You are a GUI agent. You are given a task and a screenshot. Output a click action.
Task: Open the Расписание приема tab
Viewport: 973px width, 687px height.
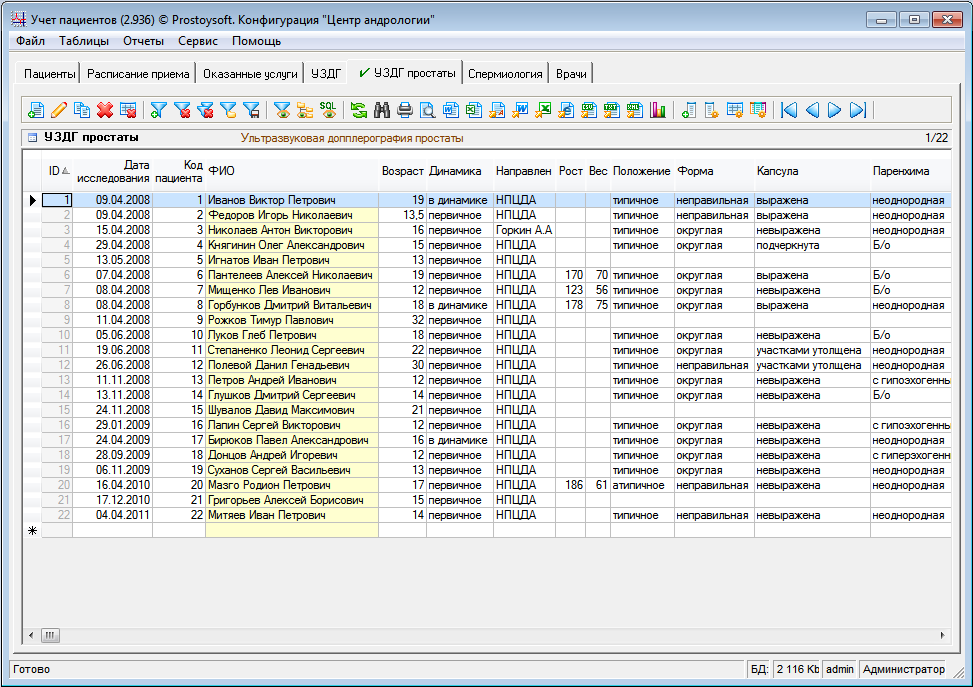click(138, 73)
